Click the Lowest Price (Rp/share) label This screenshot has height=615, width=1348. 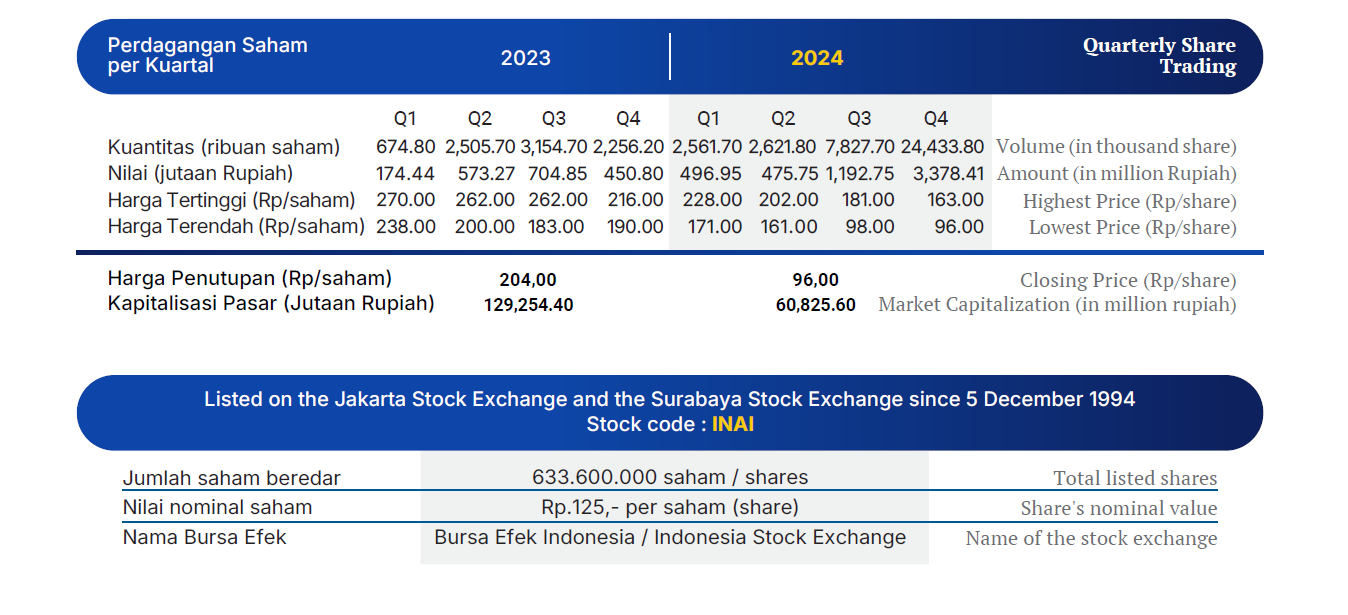(1132, 227)
